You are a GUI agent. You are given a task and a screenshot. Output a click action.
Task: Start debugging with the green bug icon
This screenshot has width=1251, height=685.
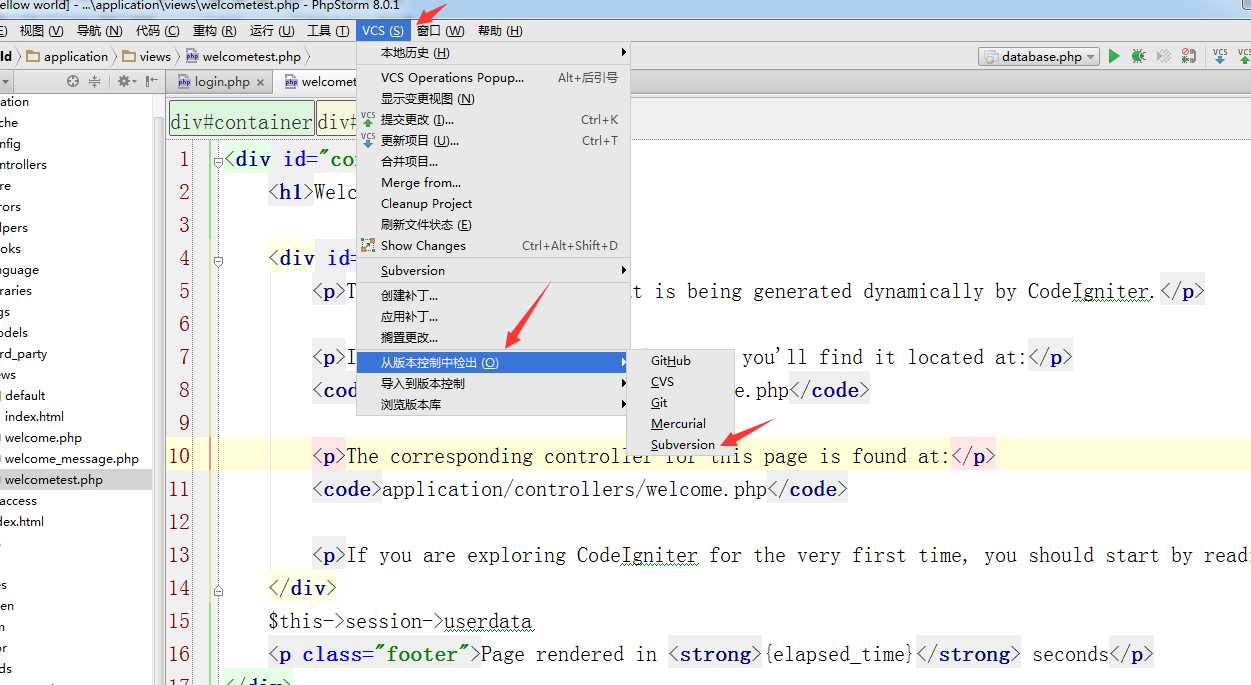[1138, 57]
